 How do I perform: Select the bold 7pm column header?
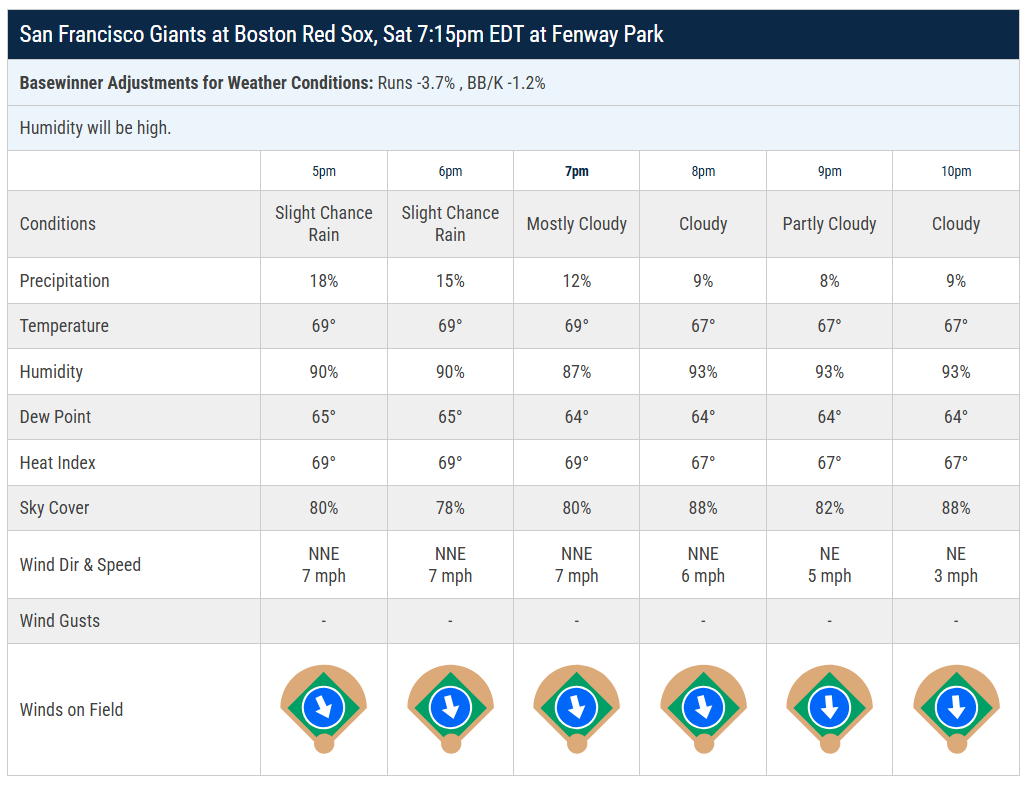577,171
